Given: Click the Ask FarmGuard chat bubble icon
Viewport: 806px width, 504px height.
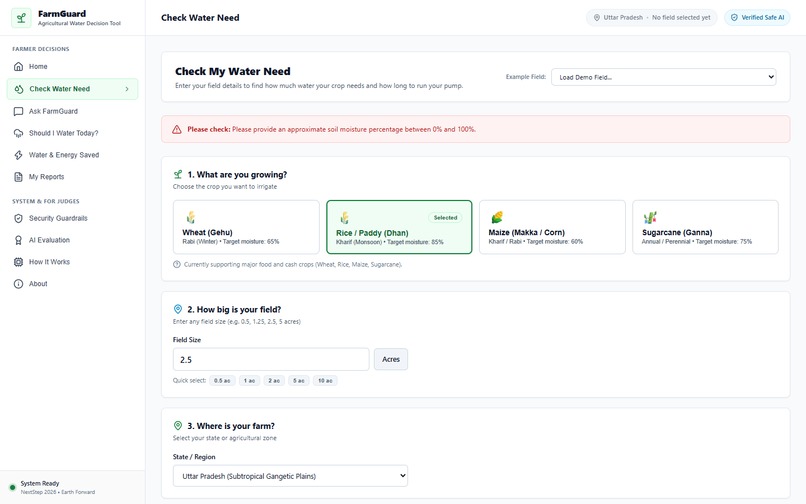Looking at the screenshot, I should click(19, 111).
